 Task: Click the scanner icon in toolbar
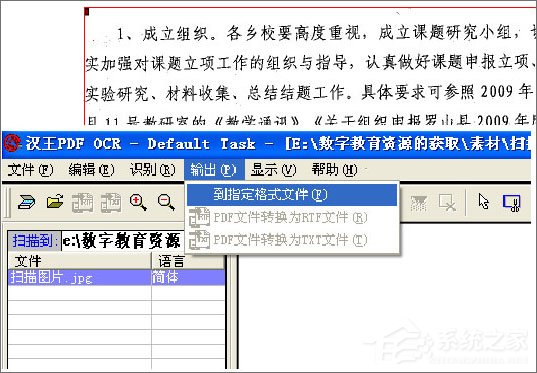[x=27, y=202]
